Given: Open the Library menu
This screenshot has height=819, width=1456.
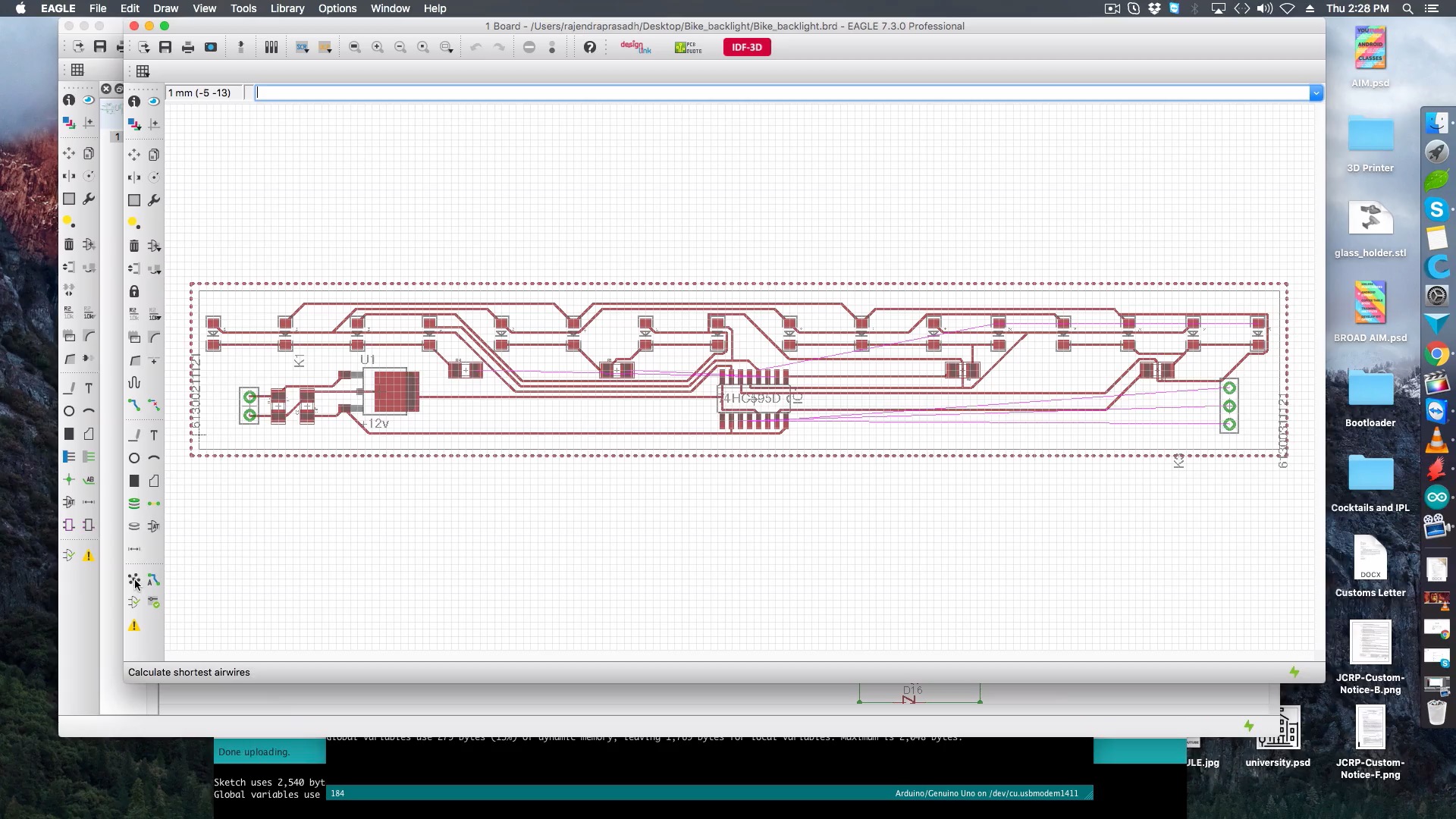Looking at the screenshot, I should pos(287,8).
